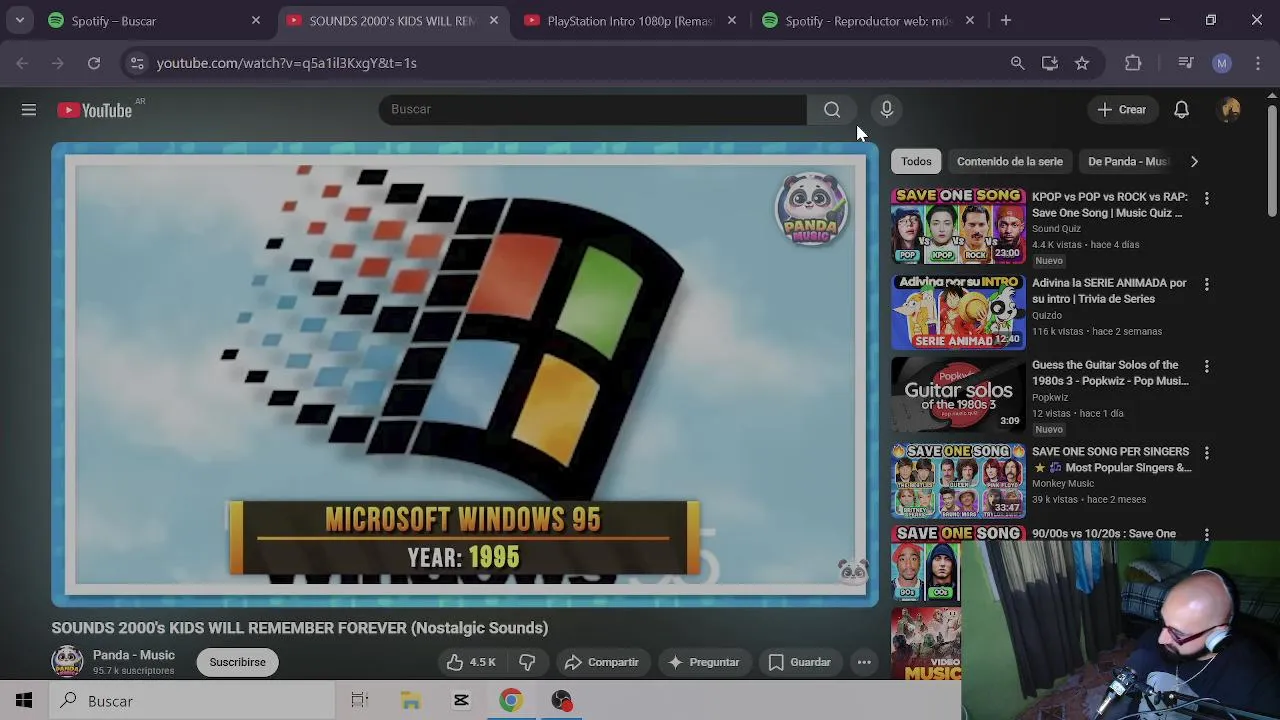Open File Explorer from taskbar
The height and width of the screenshot is (720, 1280).
click(x=411, y=701)
